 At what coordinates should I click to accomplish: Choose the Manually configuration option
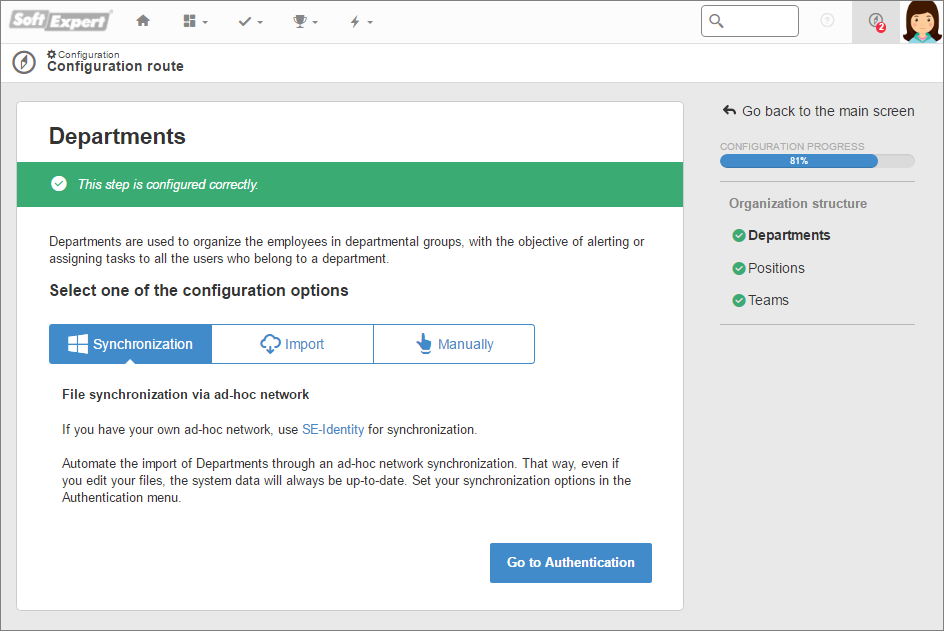454,344
